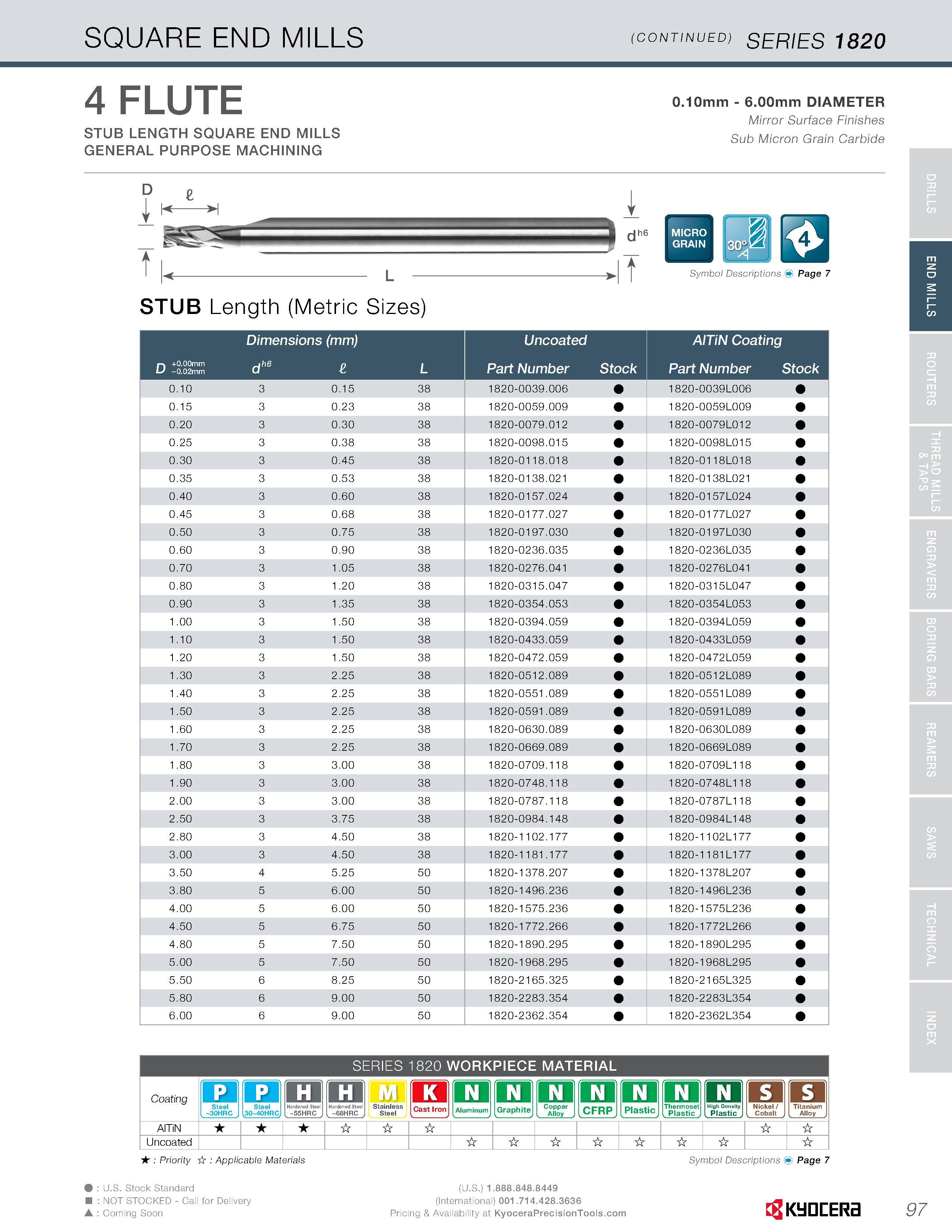Click the AlTiN priority star under Steel ~30HRC
This screenshot has width=952, height=1232.
(220, 1128)
